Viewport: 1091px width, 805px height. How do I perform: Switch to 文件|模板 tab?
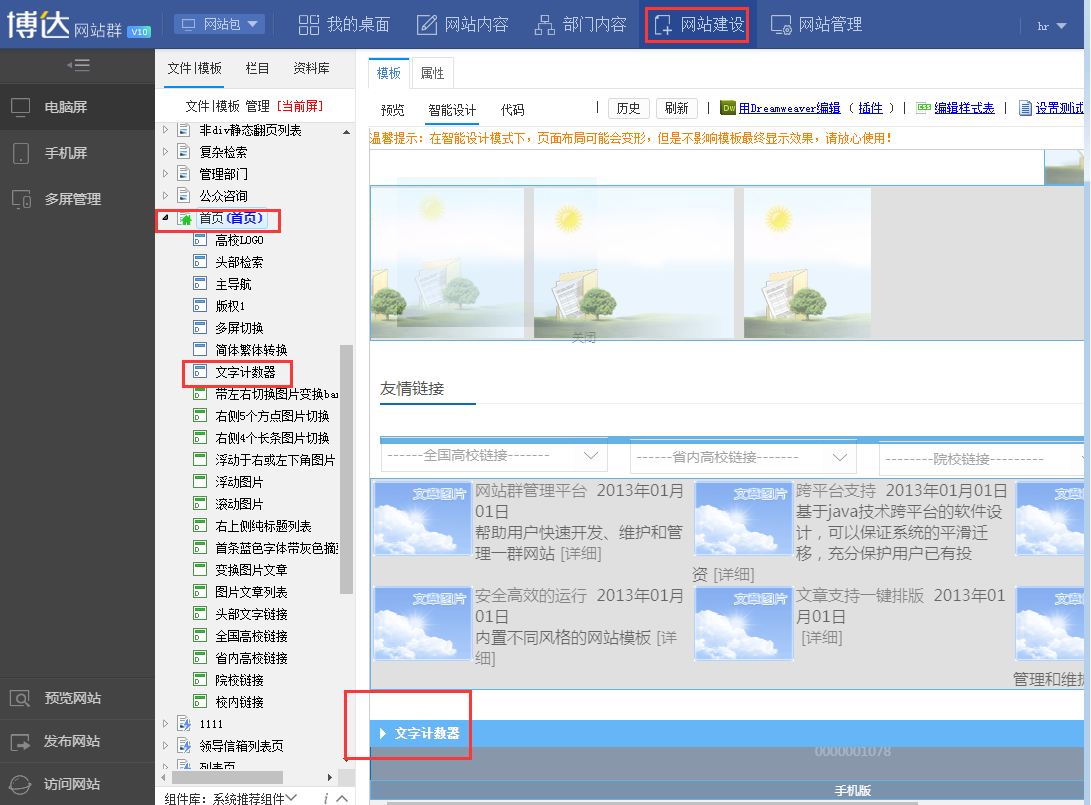194,68
